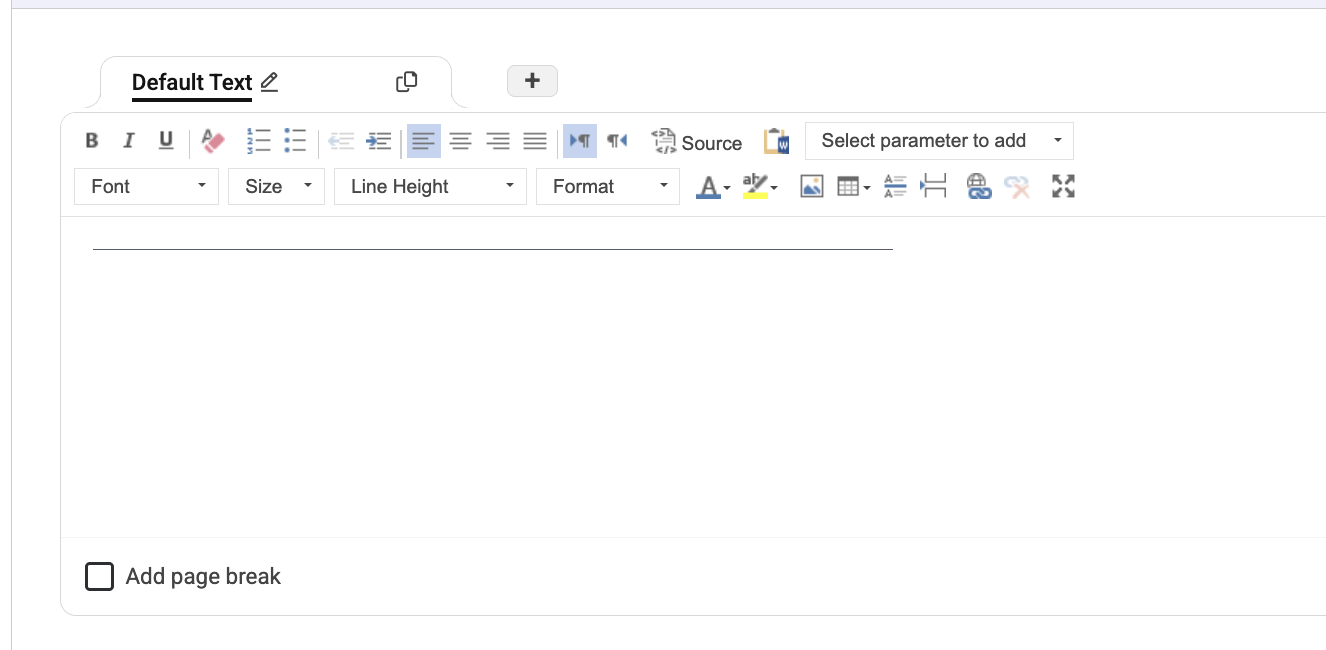
Task: Align text to the left
Action: 424,141
